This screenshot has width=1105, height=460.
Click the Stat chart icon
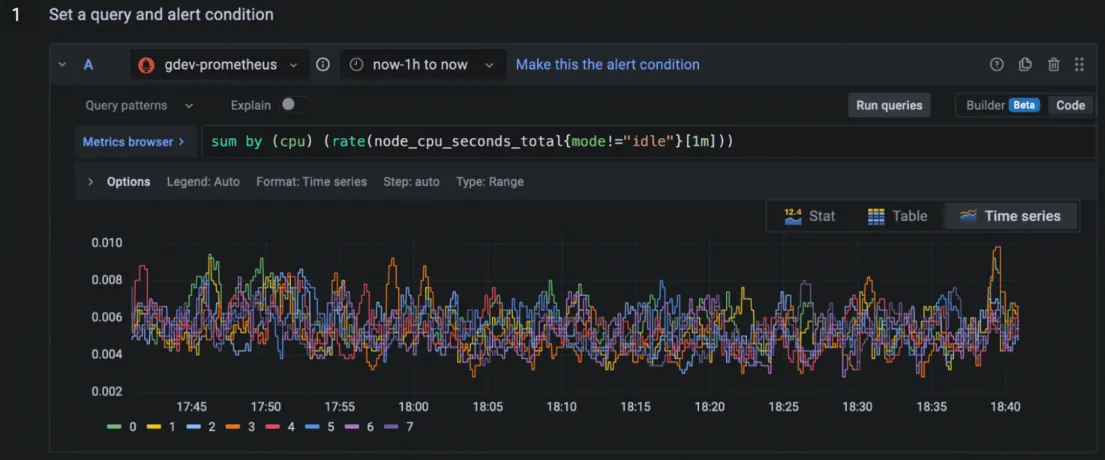click(794, 216)
